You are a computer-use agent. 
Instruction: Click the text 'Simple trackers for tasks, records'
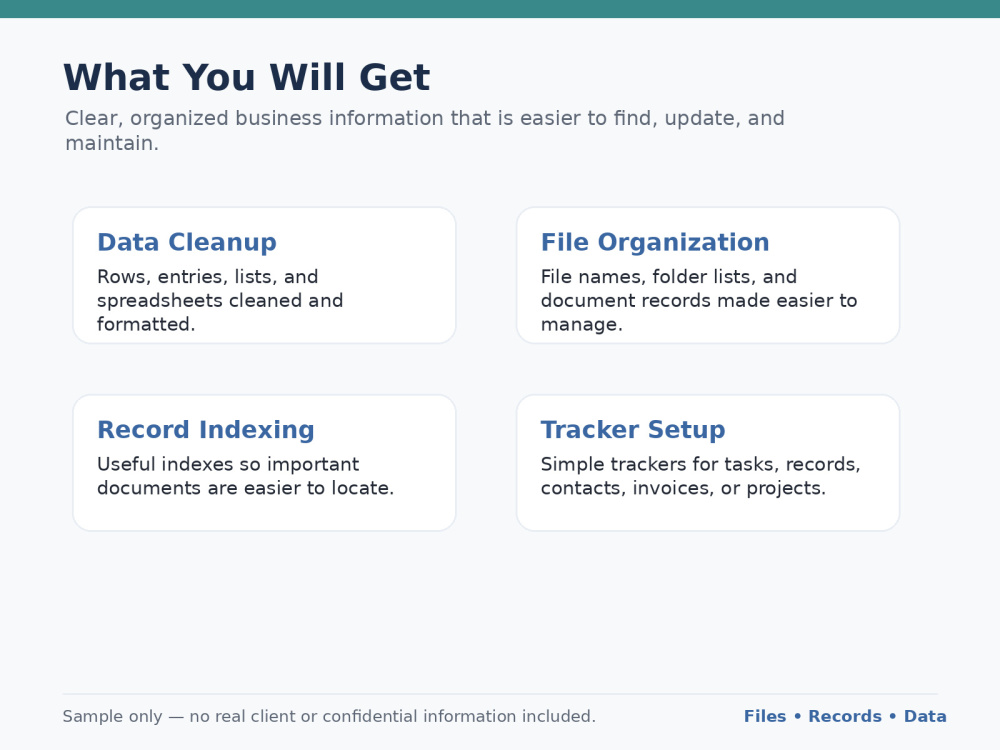[x=700, y=476]
